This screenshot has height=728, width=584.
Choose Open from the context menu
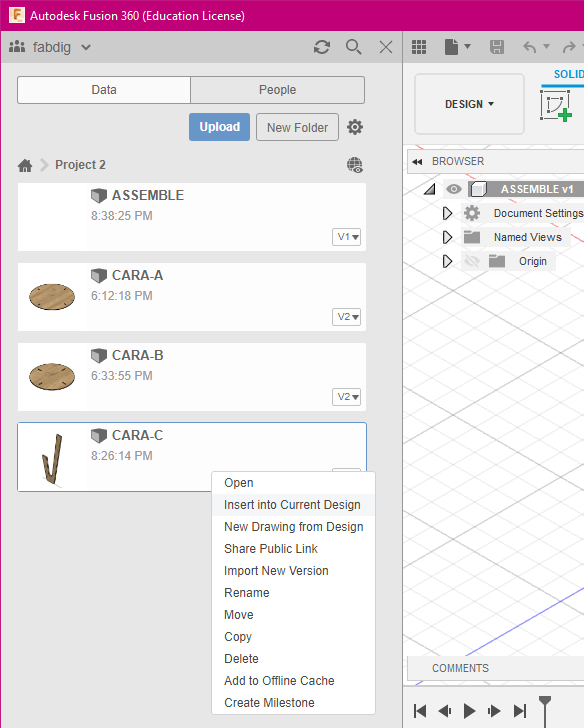tap(293, 483)
